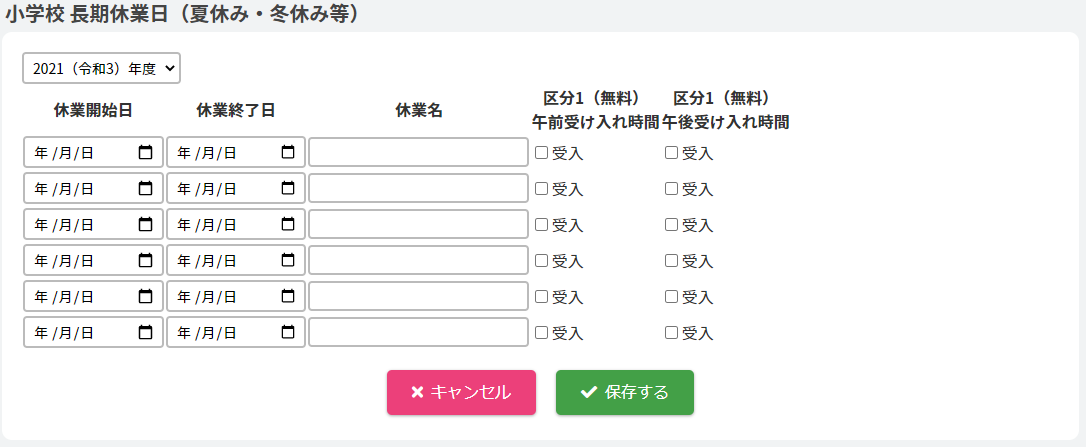This screenshot has height=447, width=1086.
Task: Click the fifth row 休業開始日 date field
Action: coord(80,296)
